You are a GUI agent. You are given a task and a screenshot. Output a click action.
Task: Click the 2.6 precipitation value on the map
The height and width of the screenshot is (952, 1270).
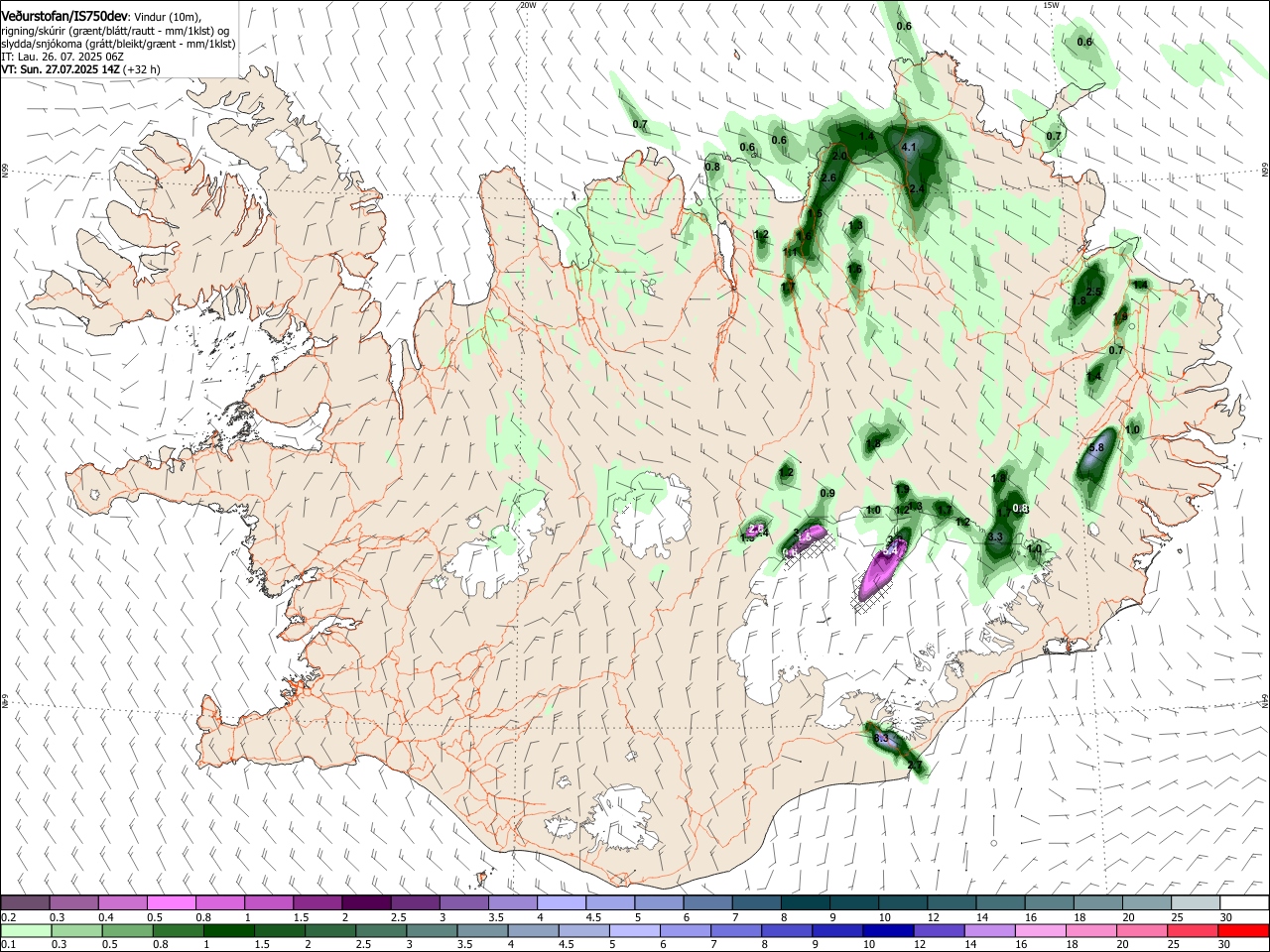coord(829,178)
